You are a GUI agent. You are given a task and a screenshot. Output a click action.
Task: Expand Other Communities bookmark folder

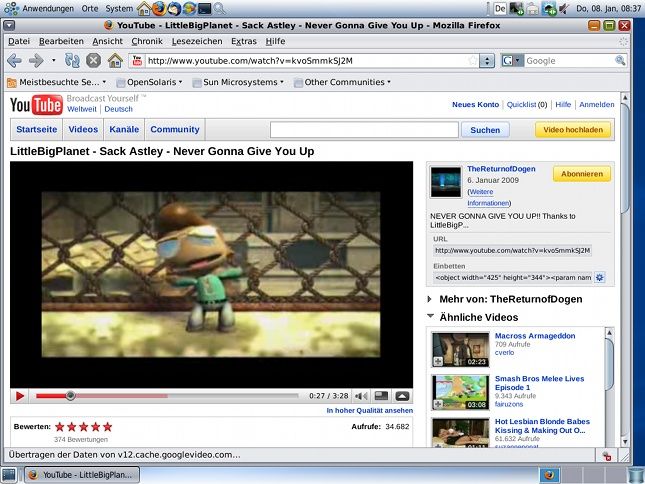click(342, 82)
